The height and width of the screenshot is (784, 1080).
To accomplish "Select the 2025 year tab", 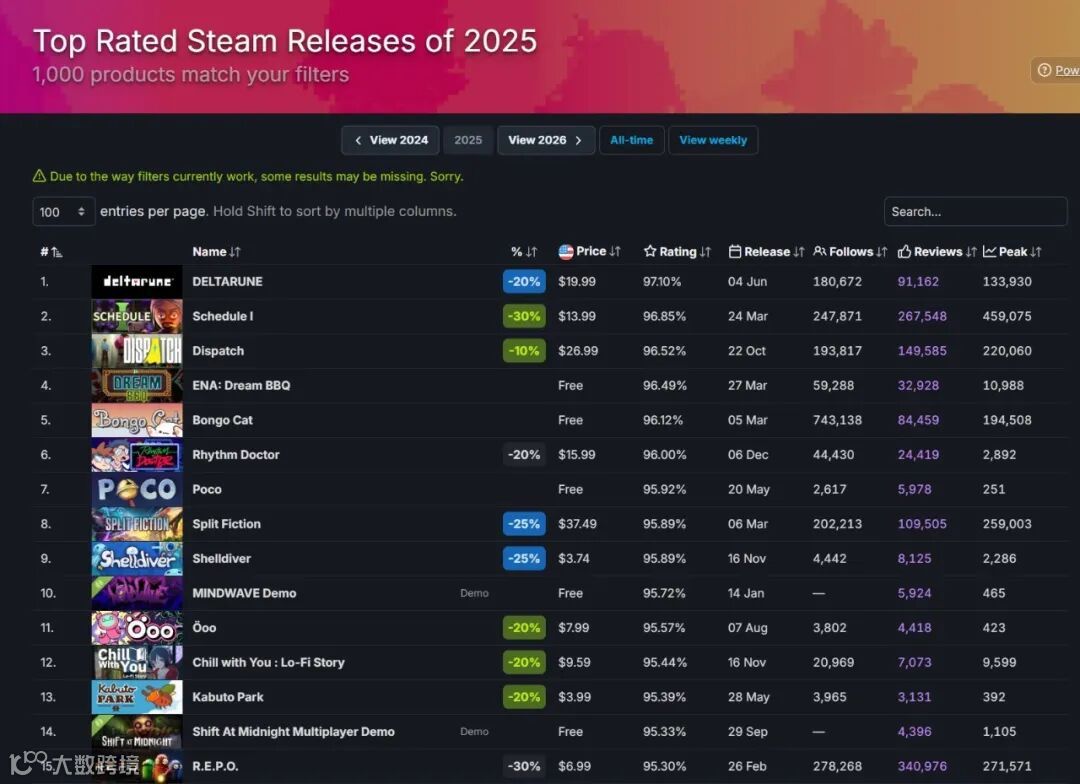I will pos(468,140).
